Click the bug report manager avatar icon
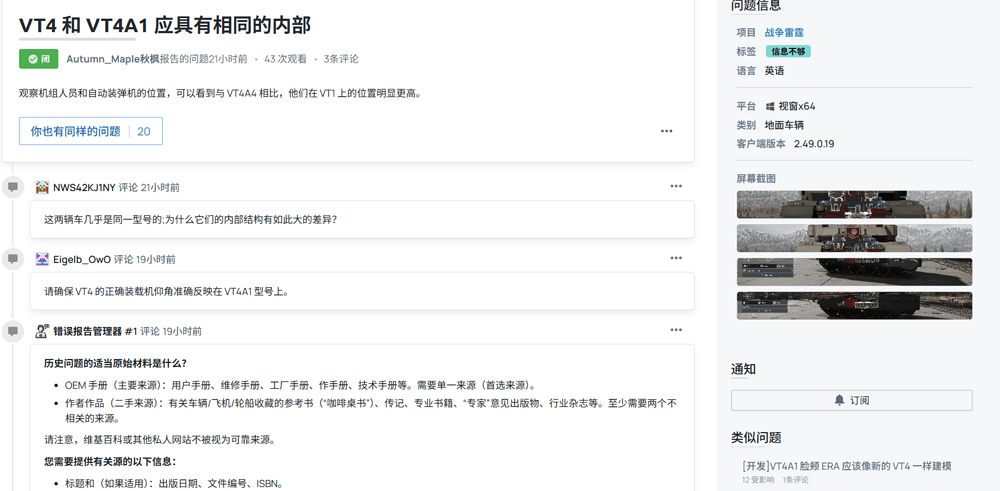 pos(42,331)
